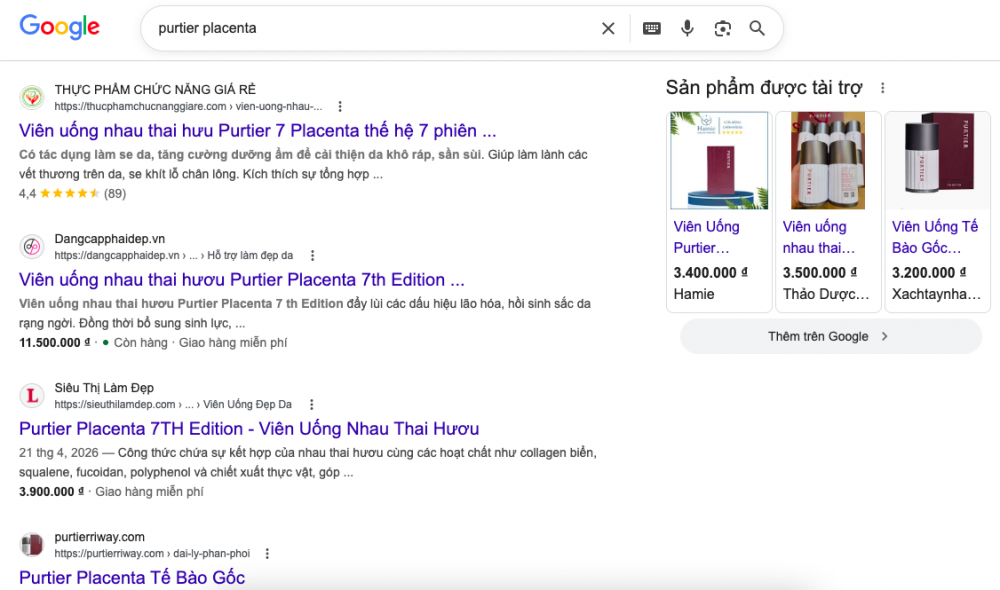Screen dimensions: 1000x590
Task: Open the on-screen keyboard input tool
Action: click(x=651, y=28)
